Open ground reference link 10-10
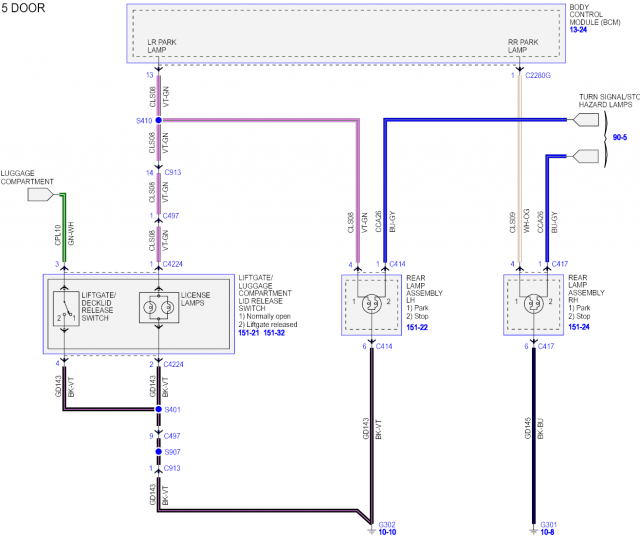This screenshot has width=640, height=538. (x=388, y=533)
